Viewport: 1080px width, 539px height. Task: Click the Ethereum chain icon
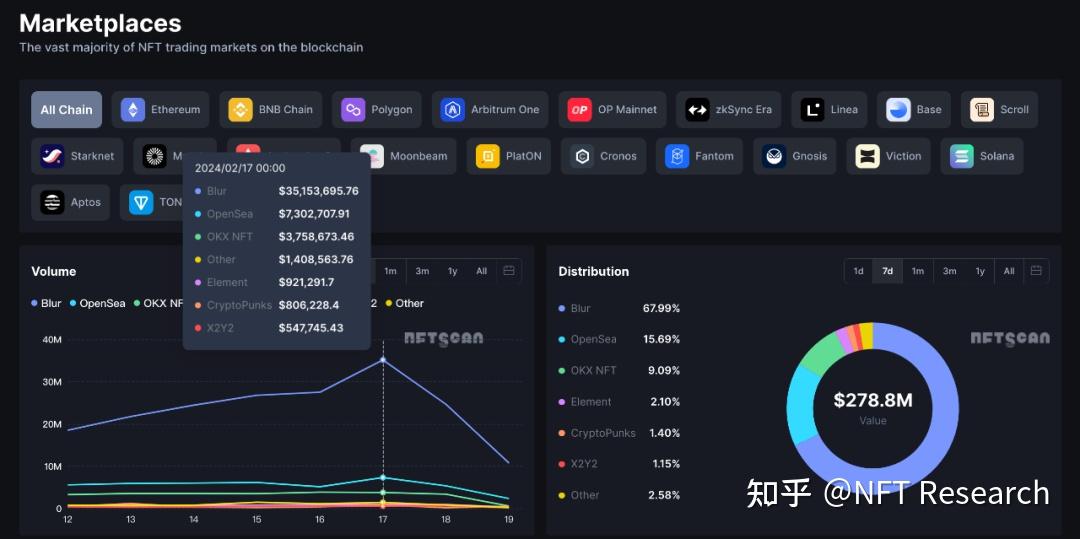pos(133,109)
